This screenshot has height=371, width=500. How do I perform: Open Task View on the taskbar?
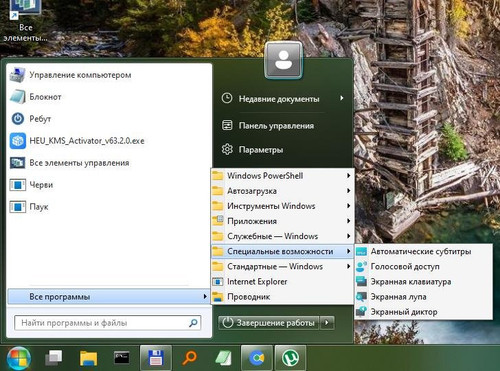point(54,358)
